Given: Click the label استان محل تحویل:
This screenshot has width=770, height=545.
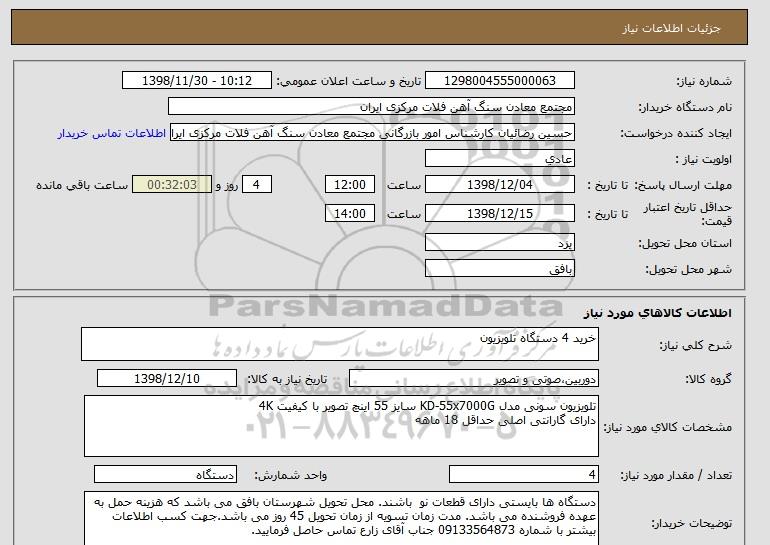Looking at the screenshot, I should click(685, 243).
